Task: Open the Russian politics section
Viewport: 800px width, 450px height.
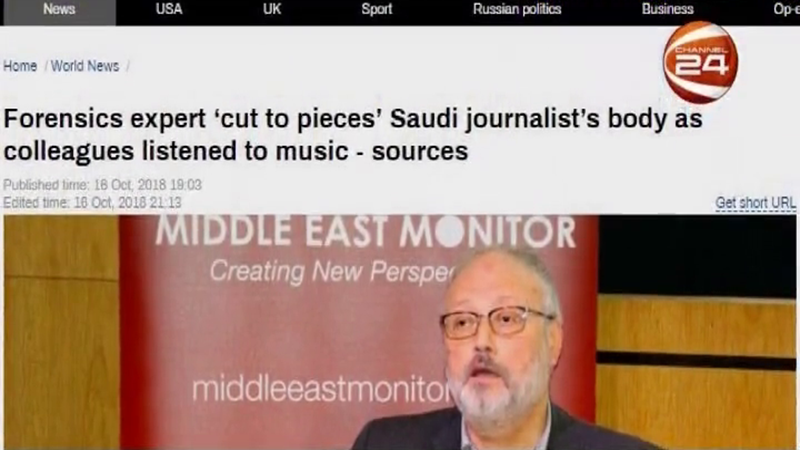Action: 517,9
